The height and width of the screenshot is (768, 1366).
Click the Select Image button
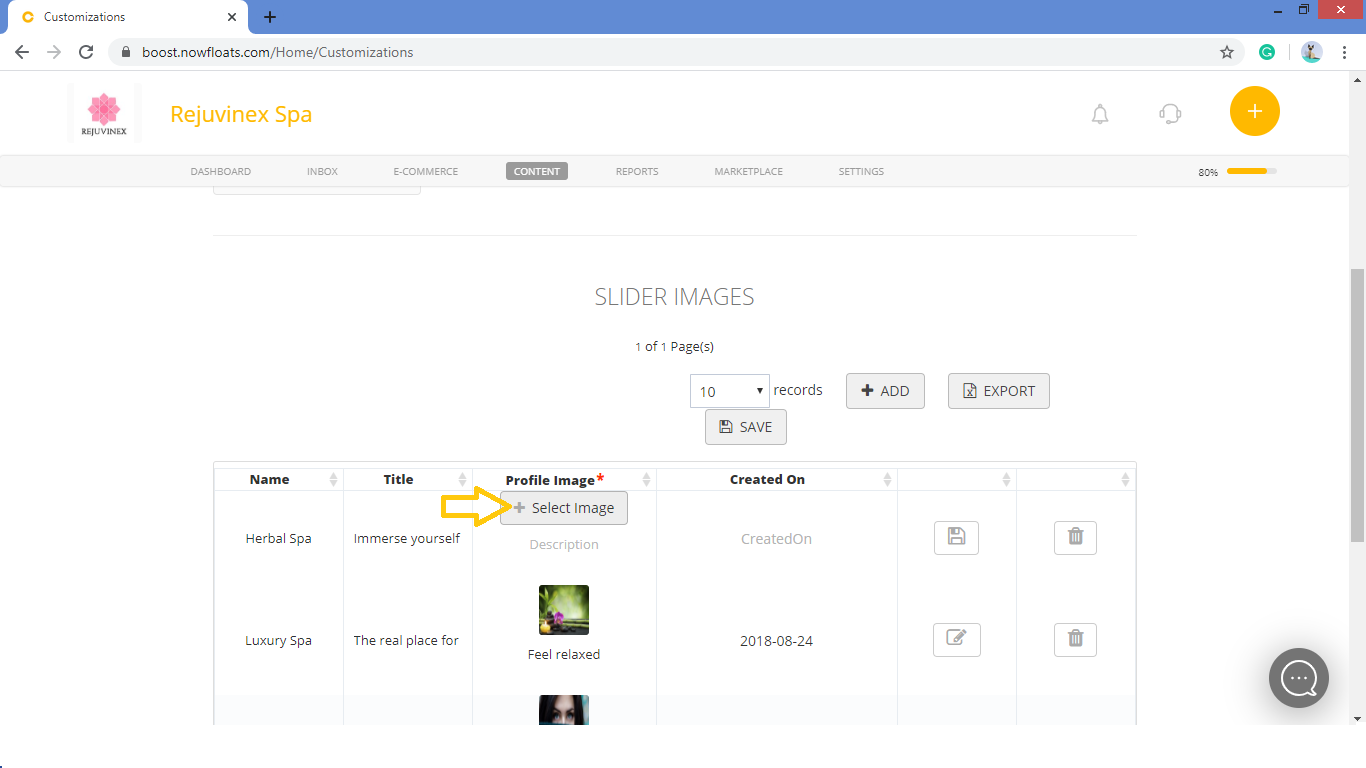[564, 508]
